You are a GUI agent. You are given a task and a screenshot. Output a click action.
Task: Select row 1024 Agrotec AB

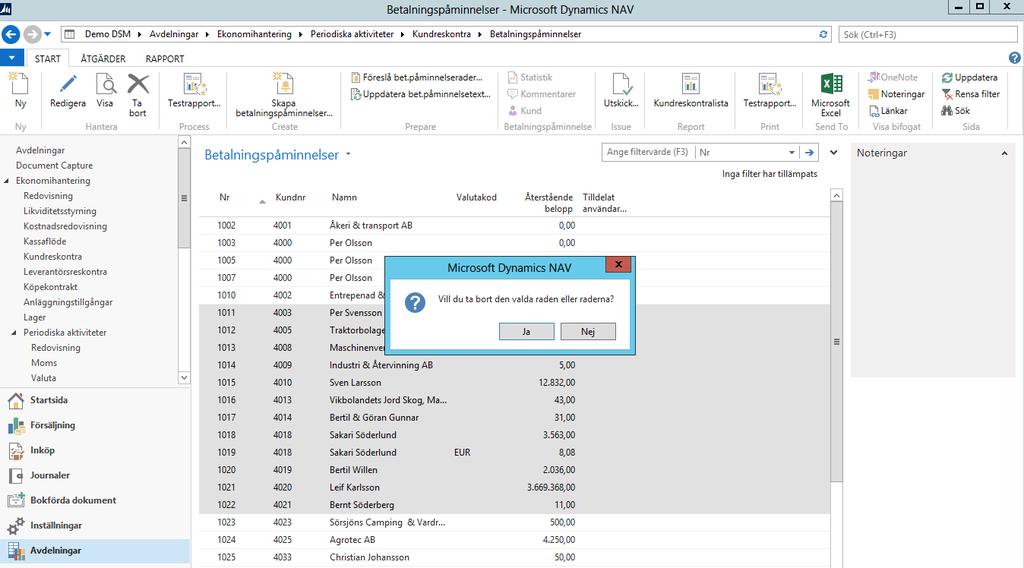[514, 540]
